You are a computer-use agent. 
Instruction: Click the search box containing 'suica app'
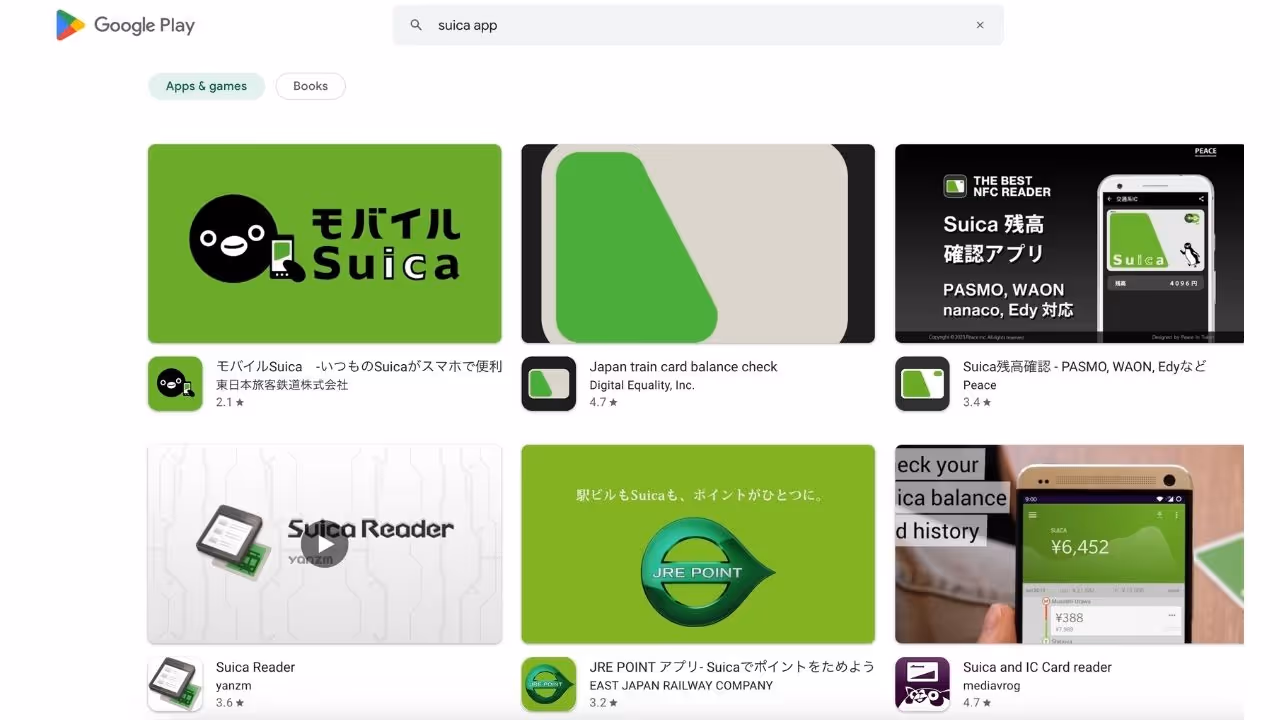698,25
